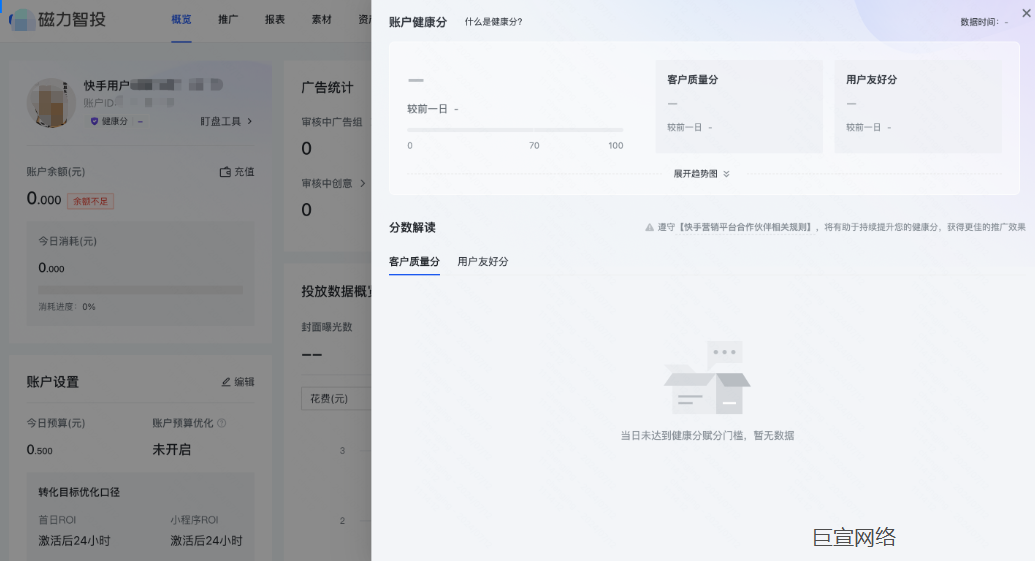Click the health score 0–100 progress bar
The height and width of the screenshot is (561, 1035).
point(516,130)
